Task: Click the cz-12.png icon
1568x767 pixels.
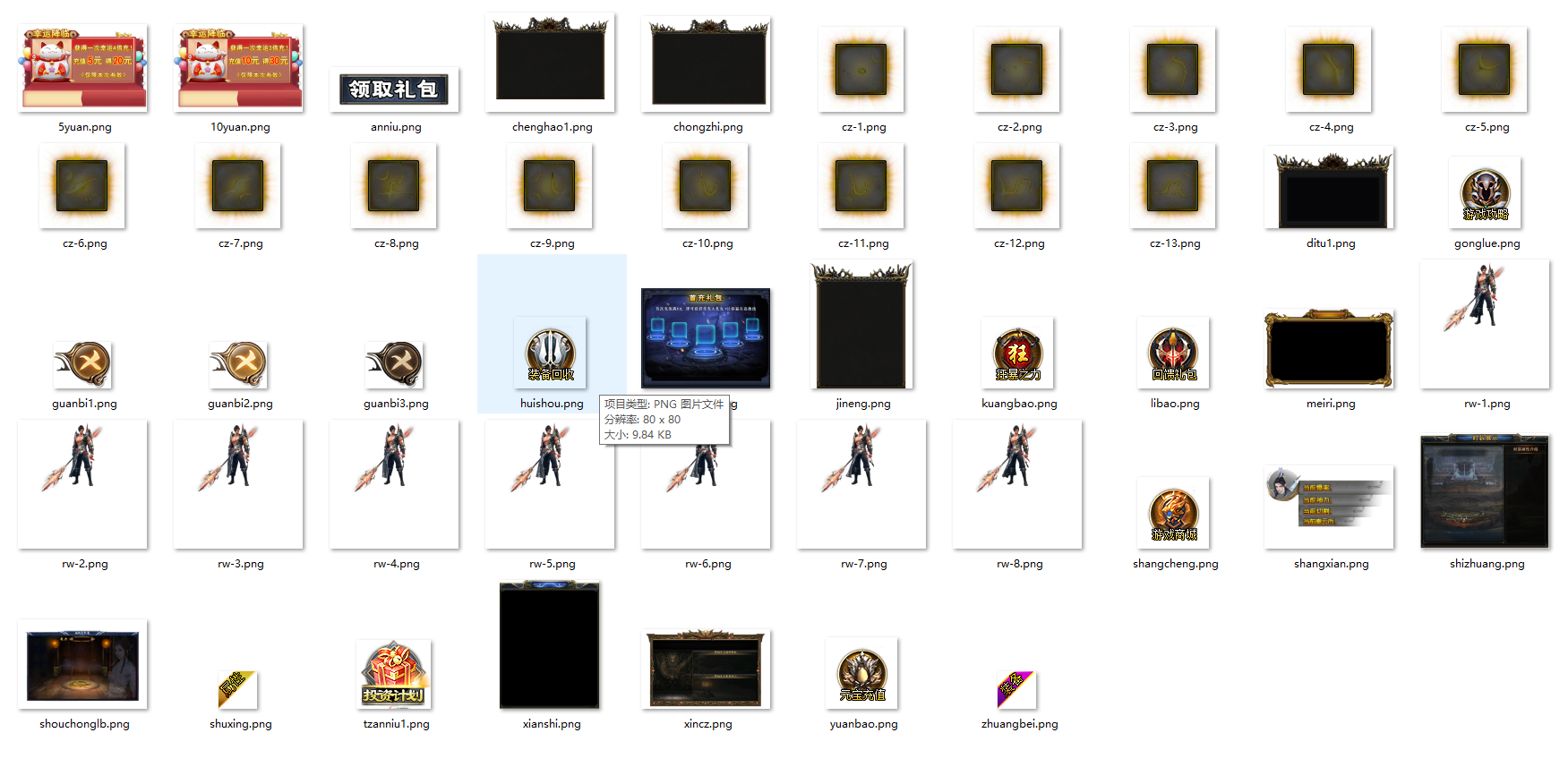Action: pos(1017,186)
